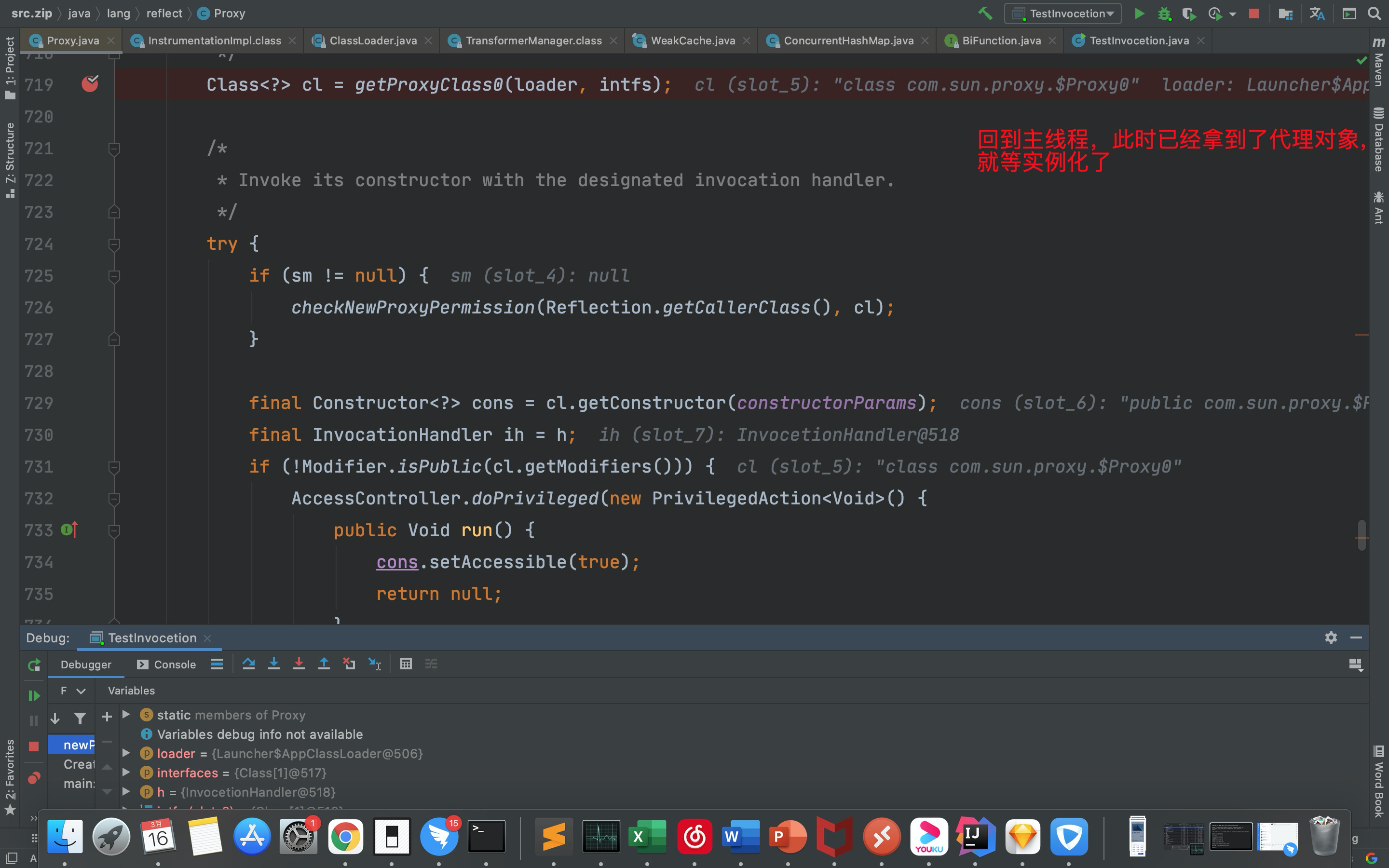Click the reflect breadcrumb in navigation bar
Viewport: 1389px width, 868px height.
(x=164, y=13)
